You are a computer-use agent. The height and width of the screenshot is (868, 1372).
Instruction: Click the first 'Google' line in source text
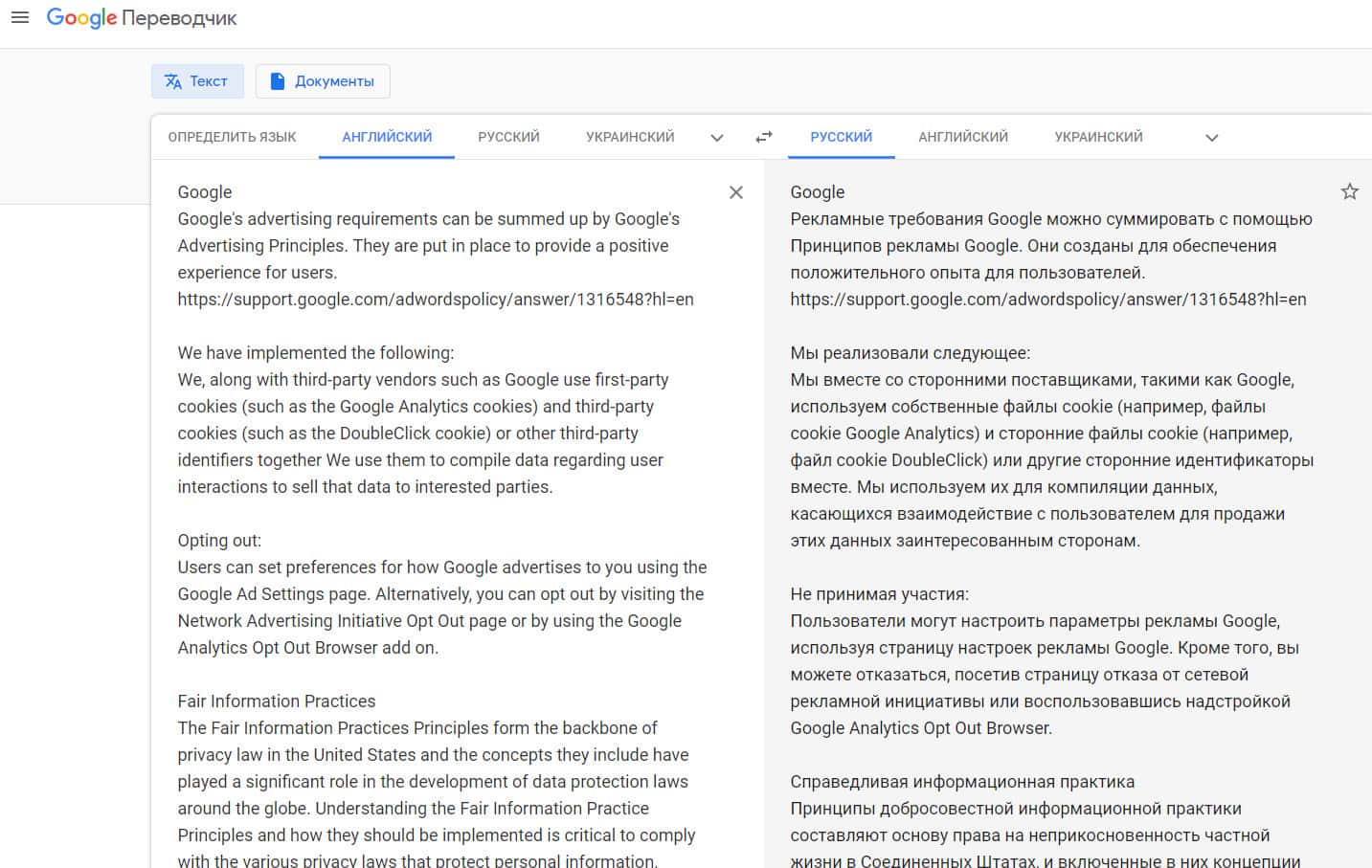[x=205, y=192]
